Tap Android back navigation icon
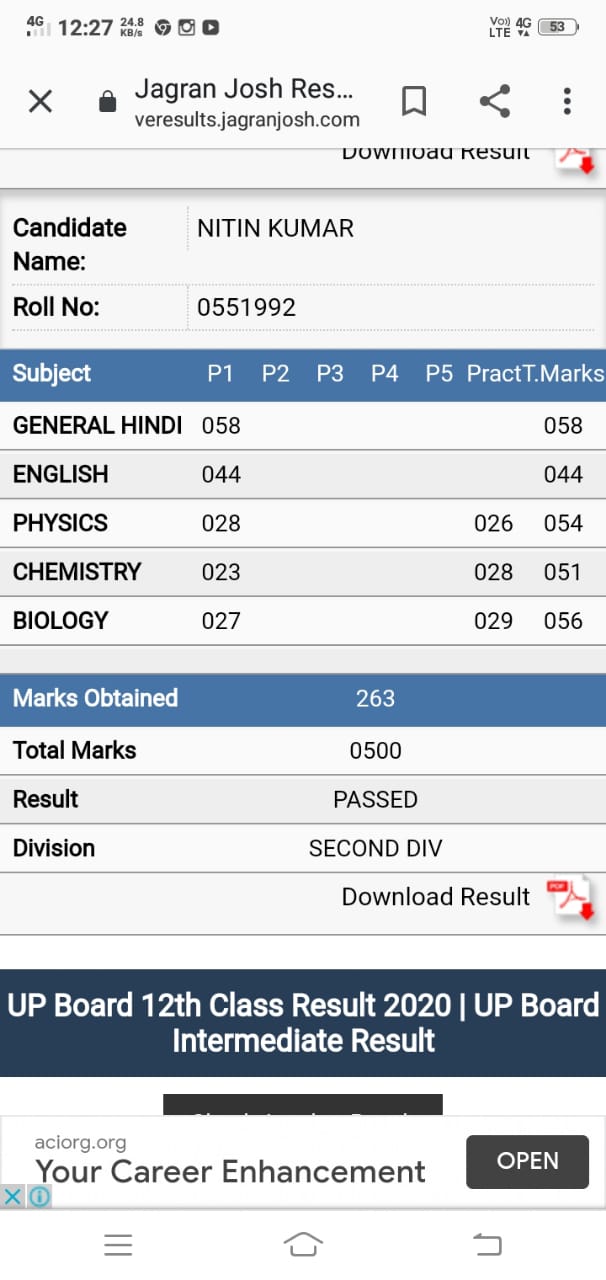The height and width of the screenshot is (1280, 606). [x=487, y=1244]
